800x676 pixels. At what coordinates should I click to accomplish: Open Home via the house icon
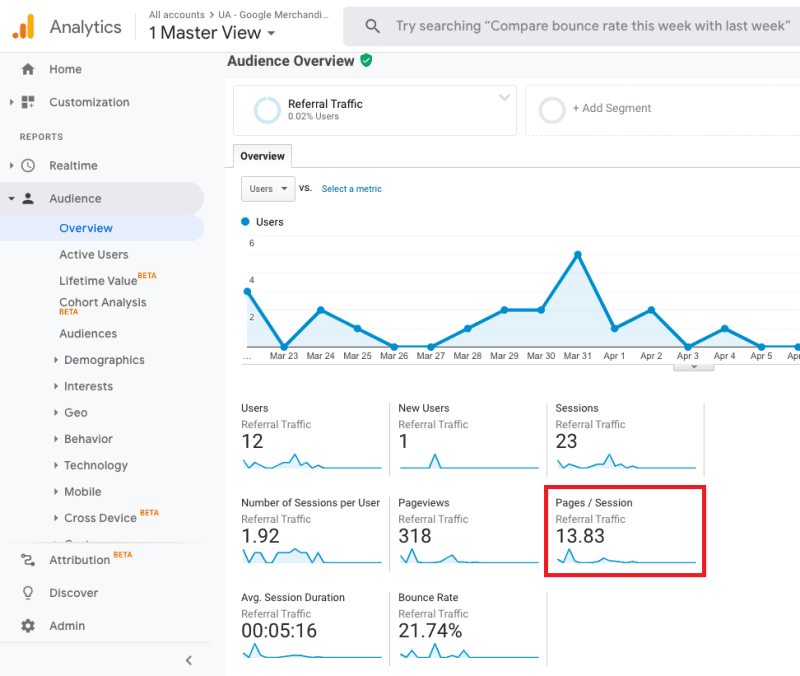(28, 69)
